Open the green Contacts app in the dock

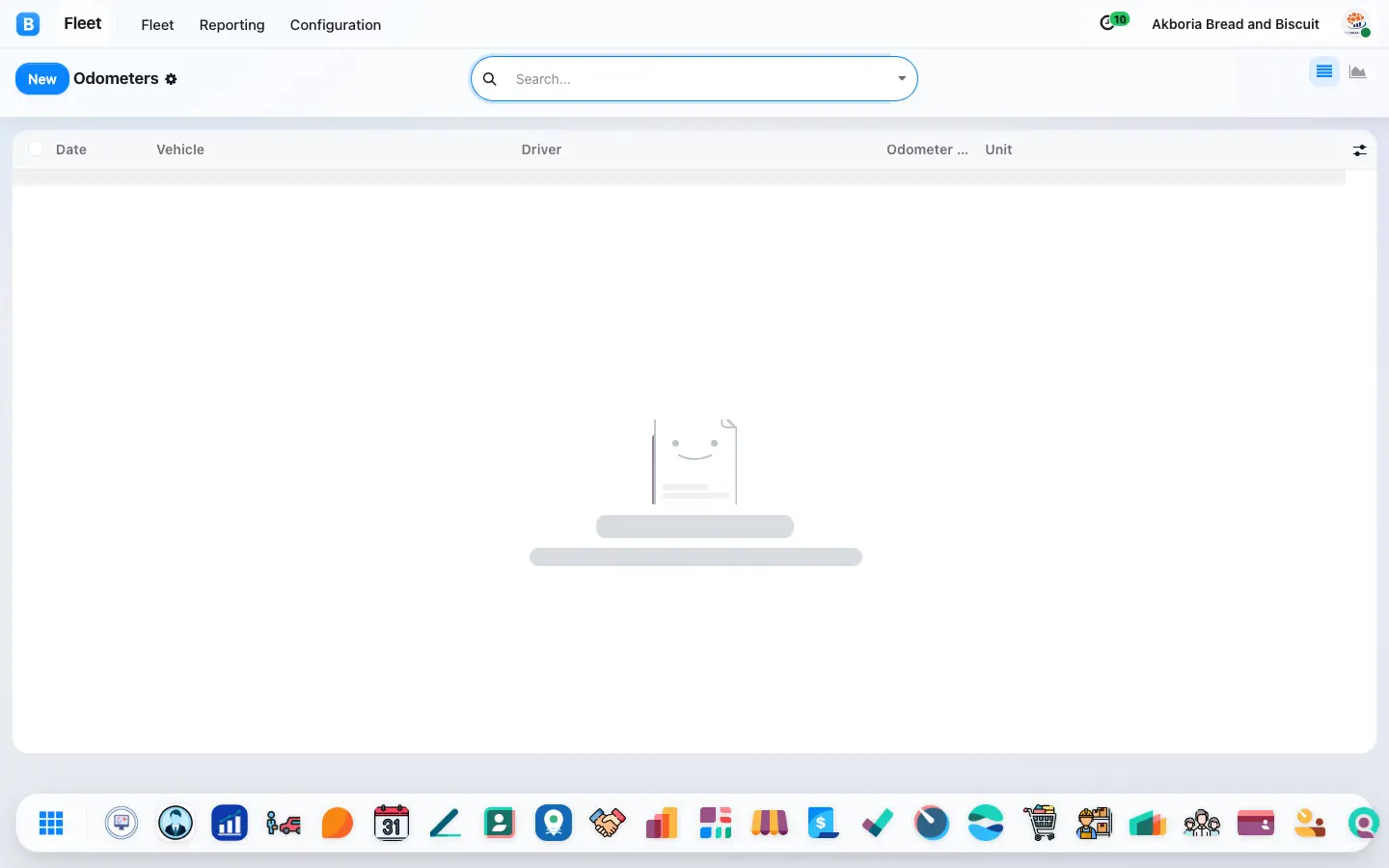point(500,823)
